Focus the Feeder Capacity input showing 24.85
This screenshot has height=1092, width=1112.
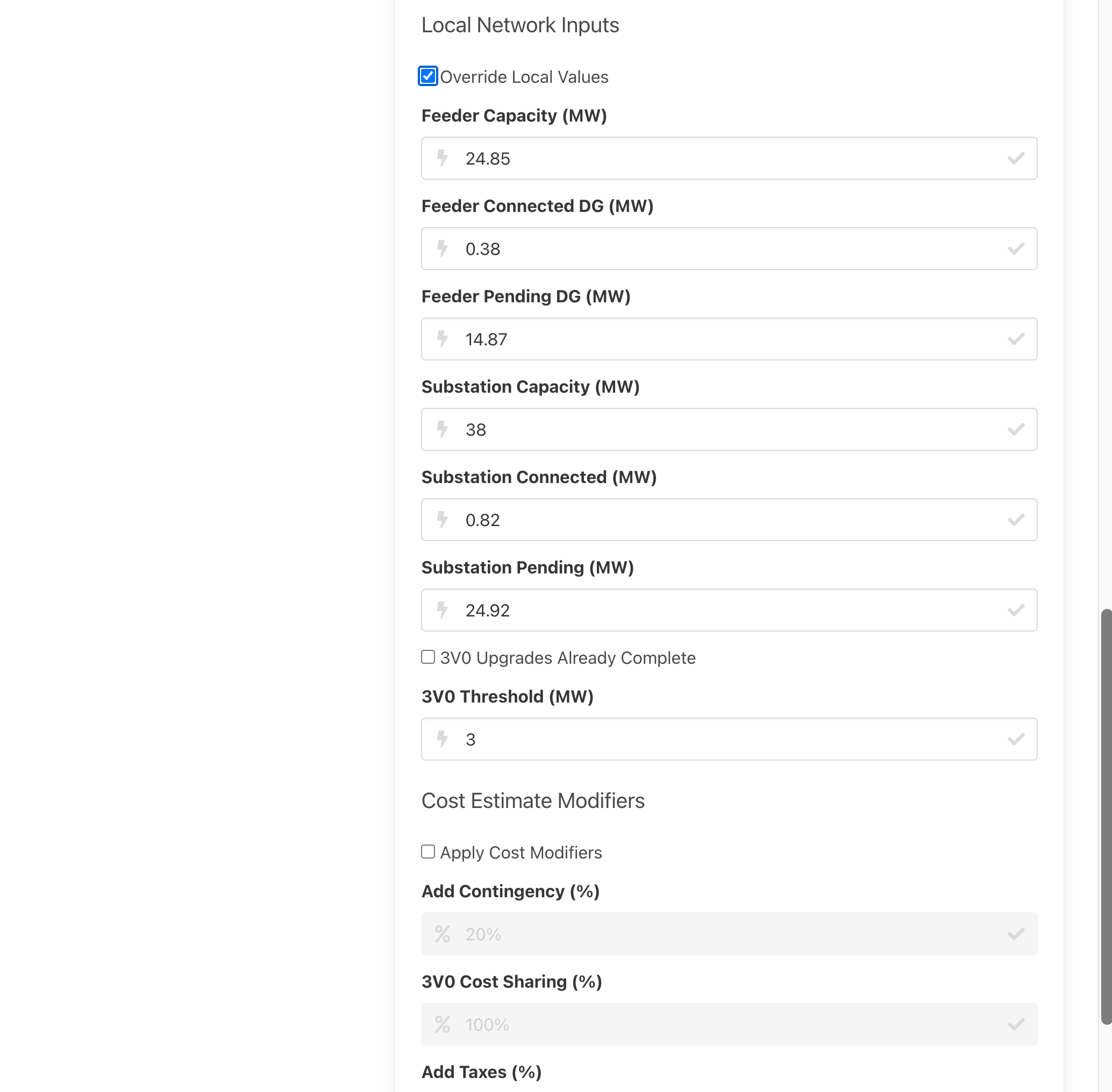[728, 158]
